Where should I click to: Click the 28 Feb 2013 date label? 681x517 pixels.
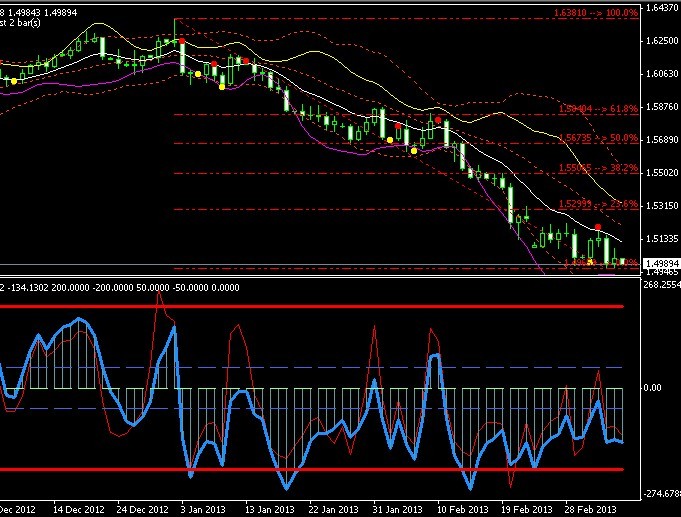[590, 509]
